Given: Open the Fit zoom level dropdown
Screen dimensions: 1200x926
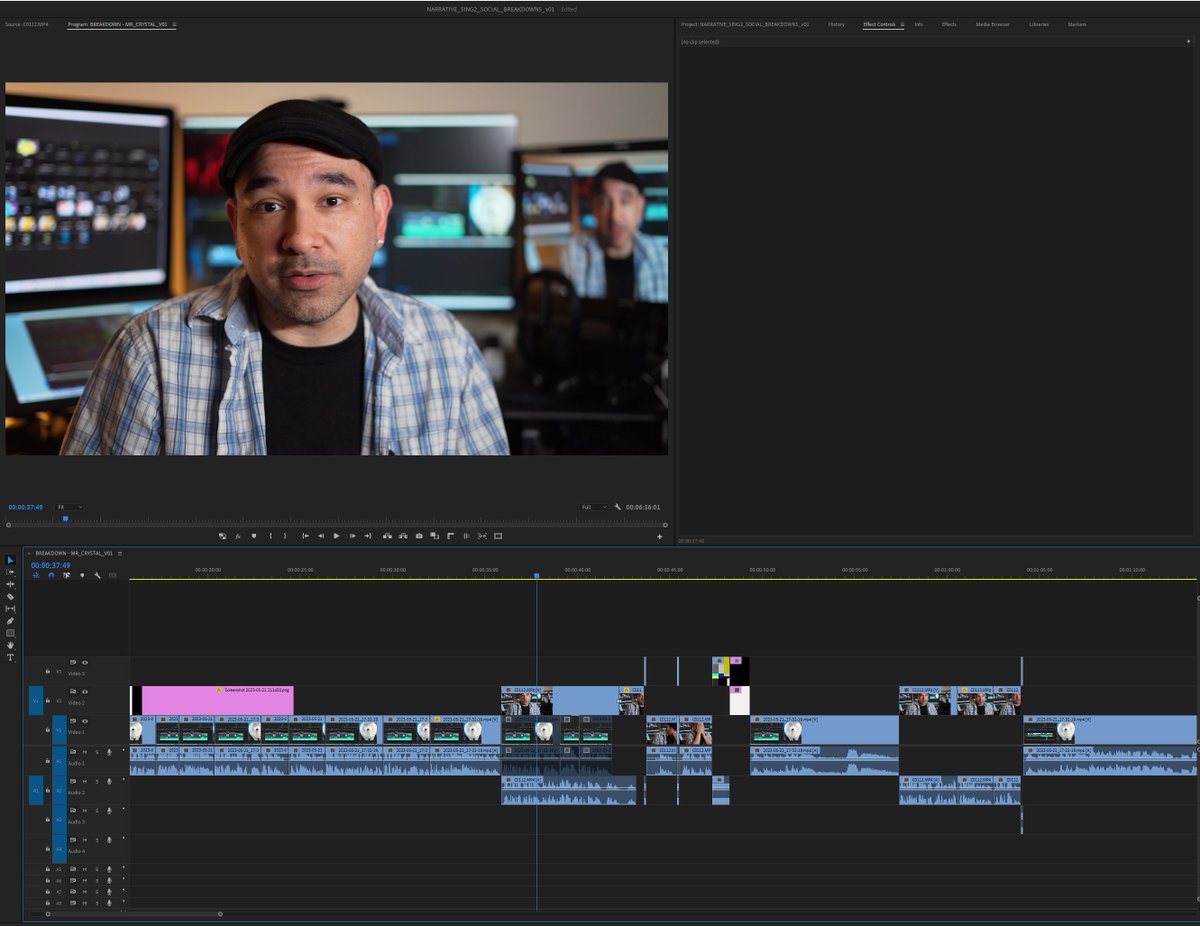Looking at the screenshot, I should tap(70, 507).
